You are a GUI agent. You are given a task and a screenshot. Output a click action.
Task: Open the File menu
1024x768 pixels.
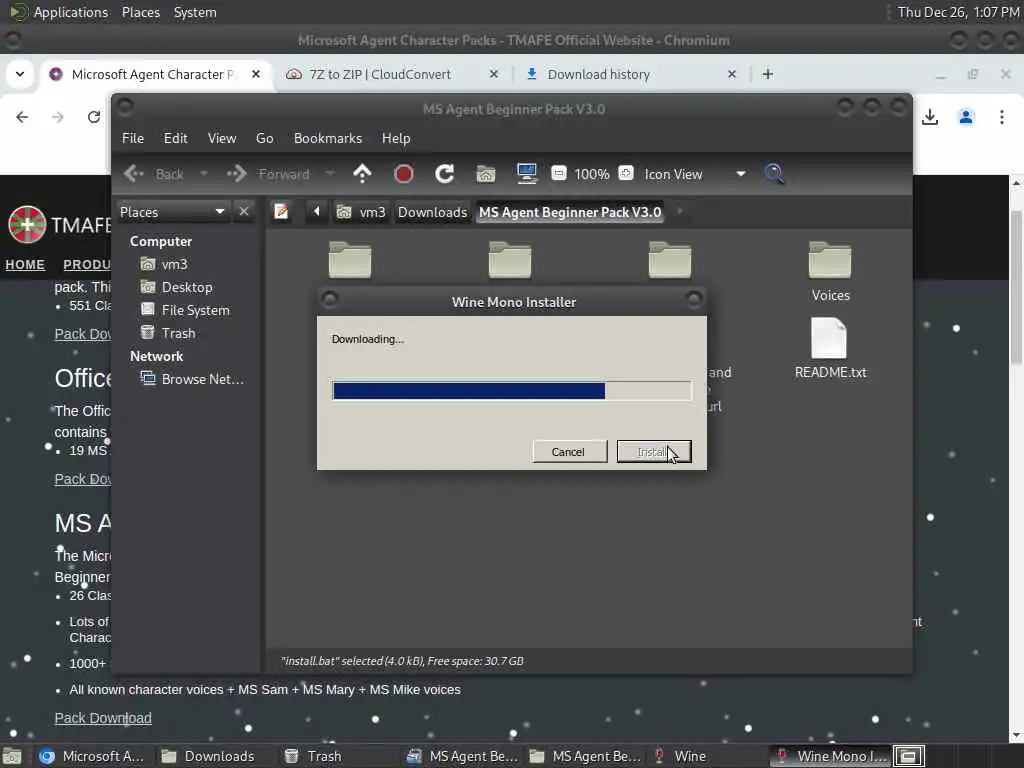pos(133,138)
